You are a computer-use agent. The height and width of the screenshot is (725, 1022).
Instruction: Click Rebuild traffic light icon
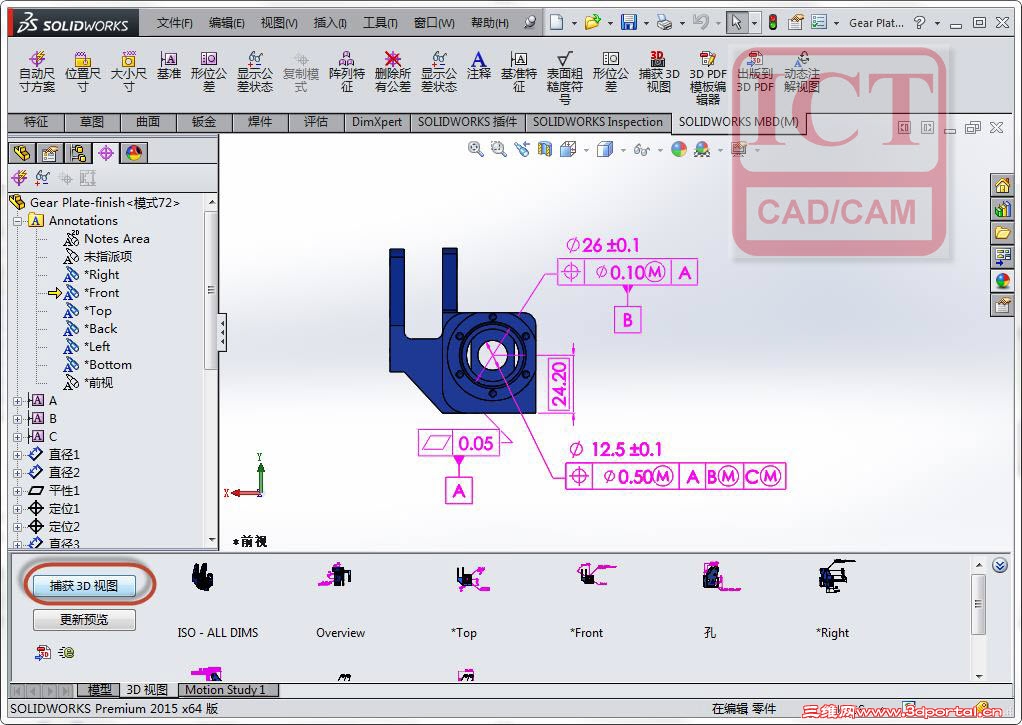(x=772, y=23)
